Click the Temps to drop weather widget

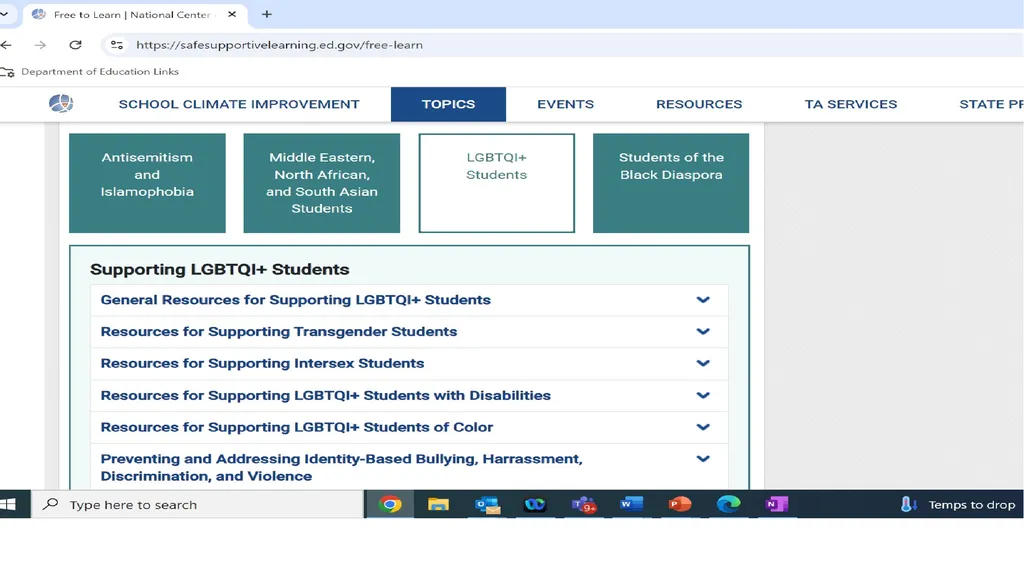958,504
